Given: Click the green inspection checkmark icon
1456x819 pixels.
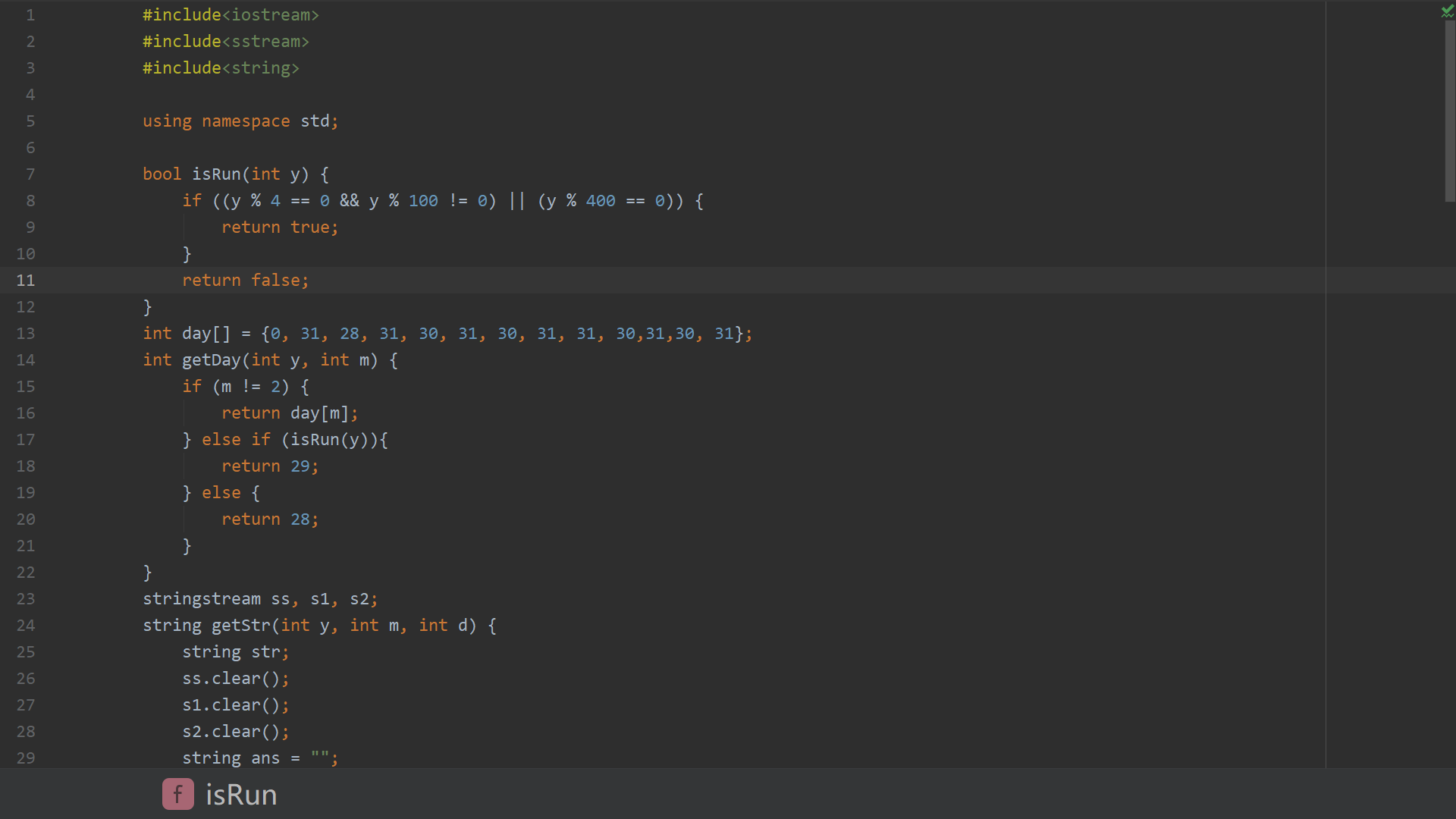Looking at the screenshot, I should [x=1448, y=11].
